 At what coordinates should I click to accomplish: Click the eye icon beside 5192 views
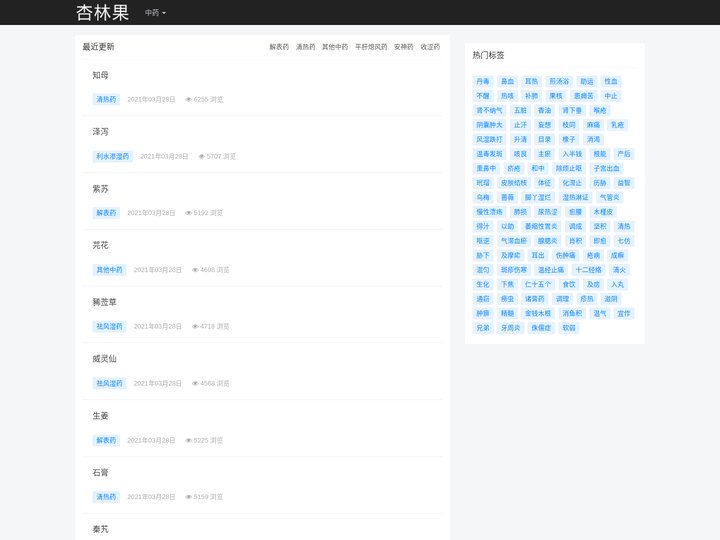(188, 213)
